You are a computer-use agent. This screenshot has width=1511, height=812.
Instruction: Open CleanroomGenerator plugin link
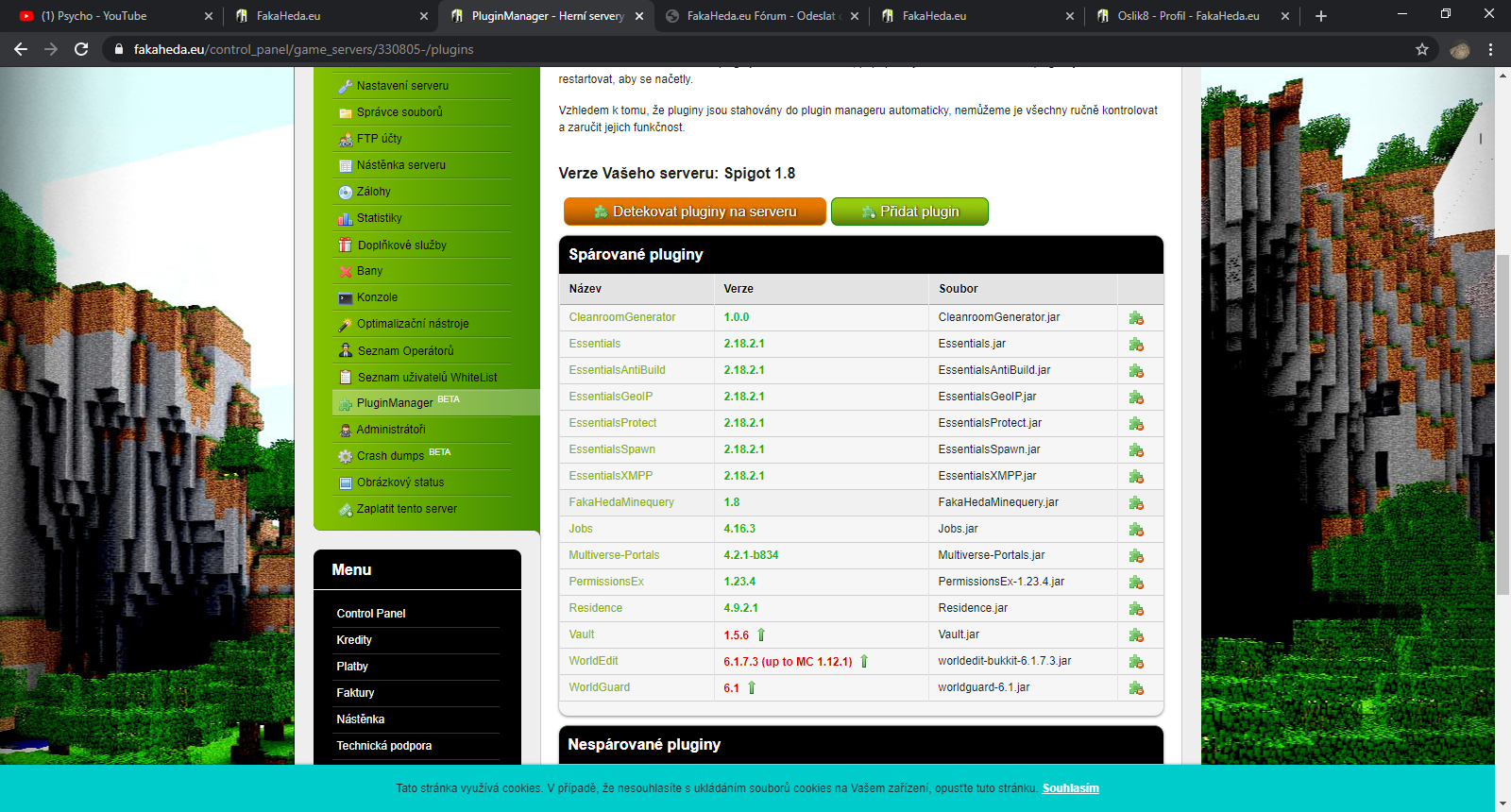pos(622,317)
